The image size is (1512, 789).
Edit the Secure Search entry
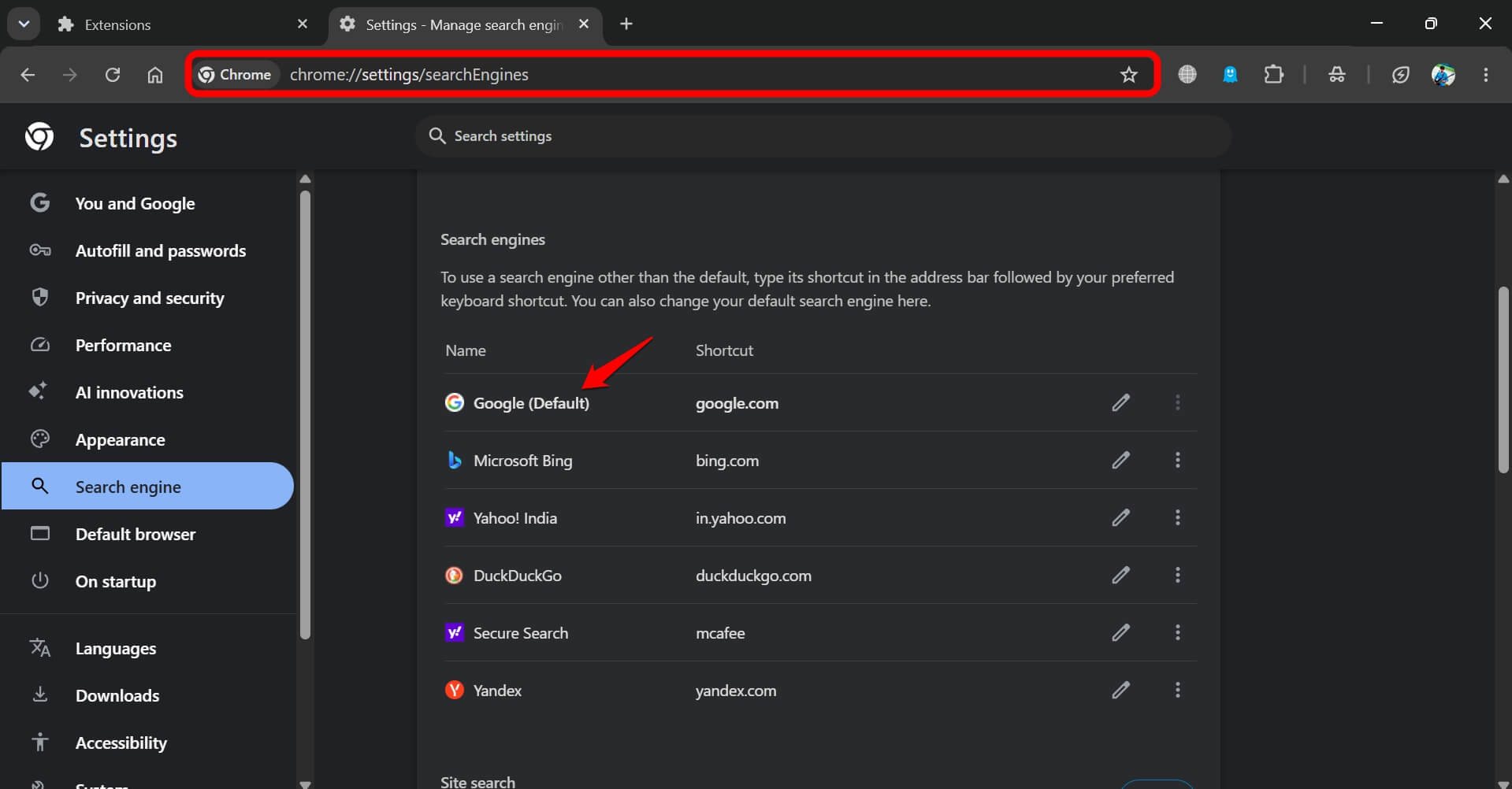pos(1121,633)
